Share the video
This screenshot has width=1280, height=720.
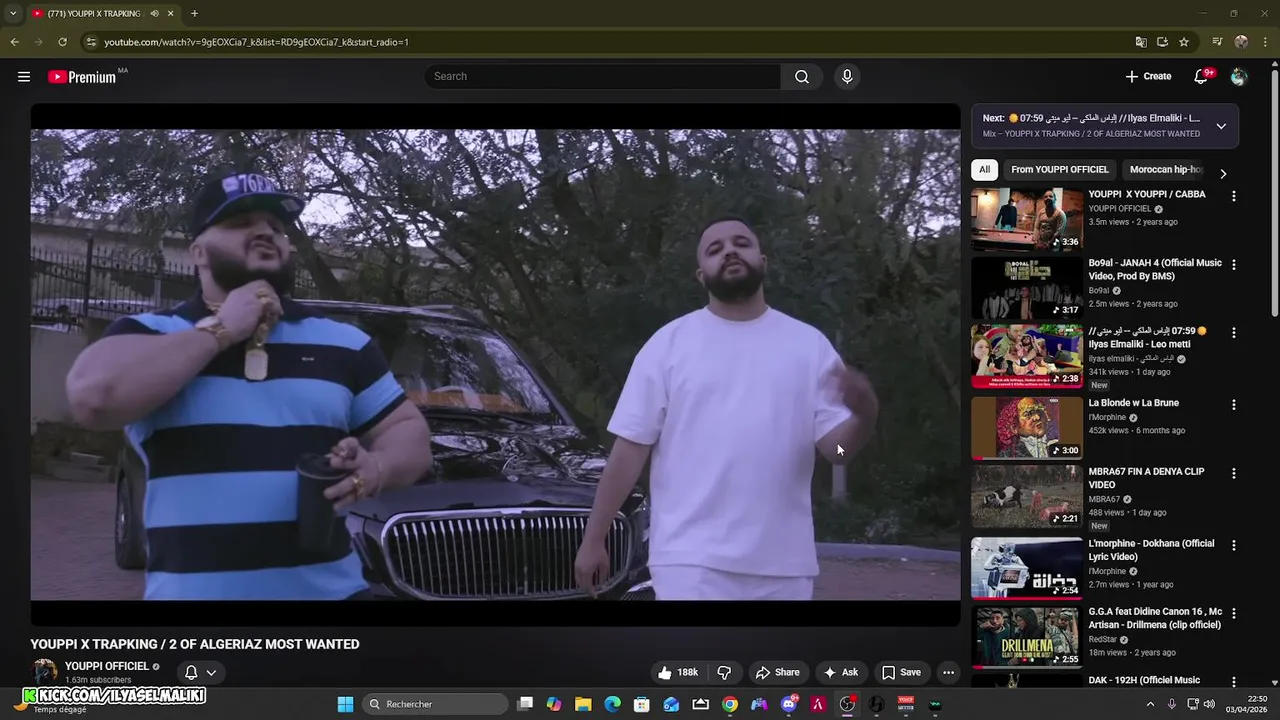pyautogui.click(x=777, y=672)
